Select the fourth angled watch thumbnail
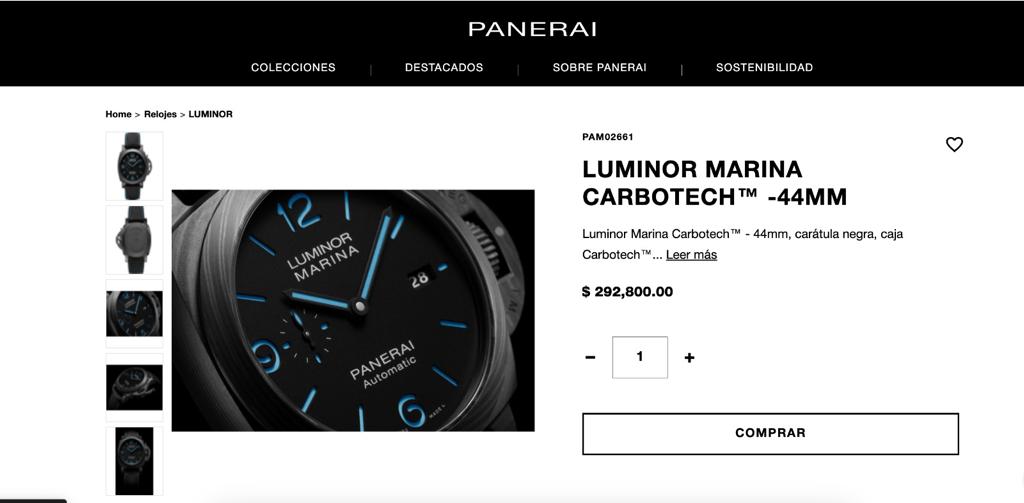This screenshot has height=503, width=1024. pos(135,387)
